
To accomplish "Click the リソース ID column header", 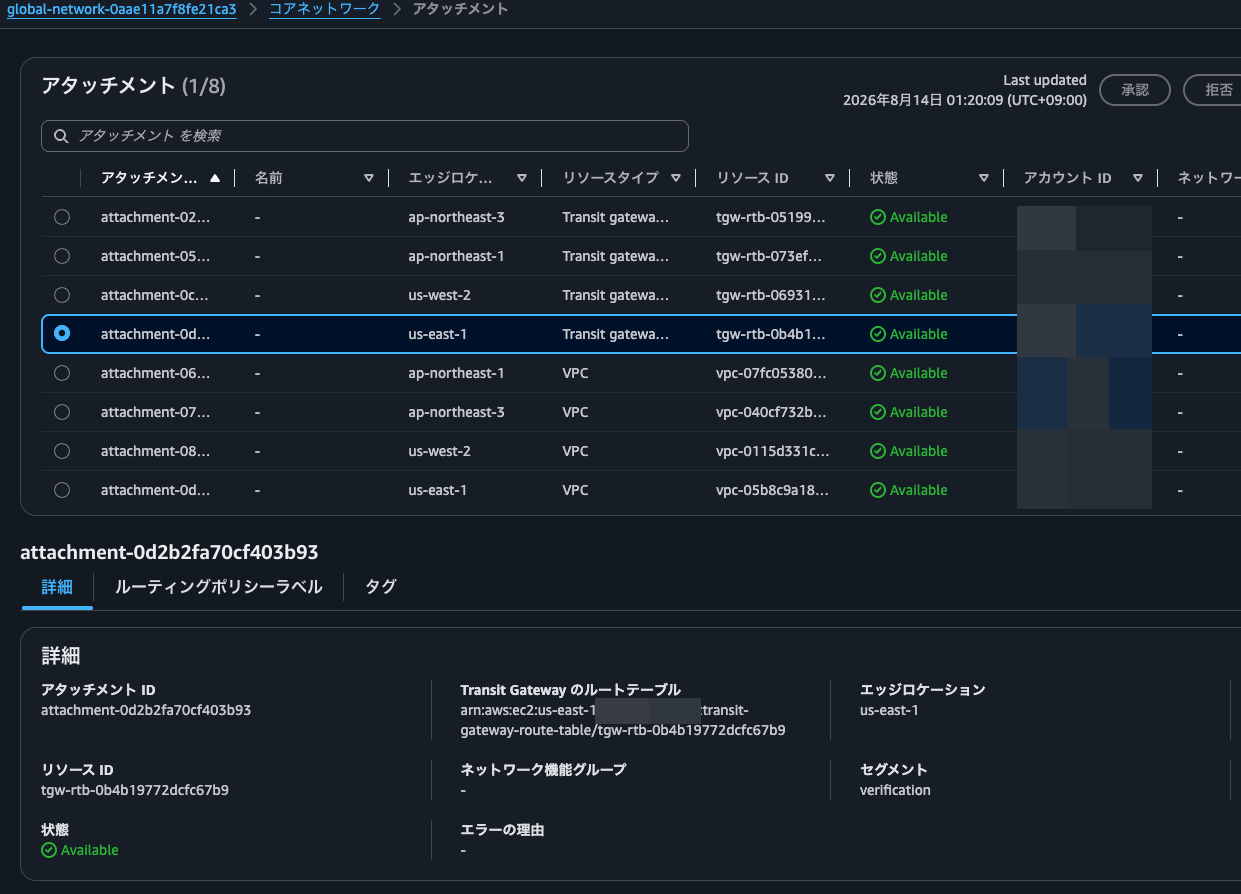I will click(753, 178).
